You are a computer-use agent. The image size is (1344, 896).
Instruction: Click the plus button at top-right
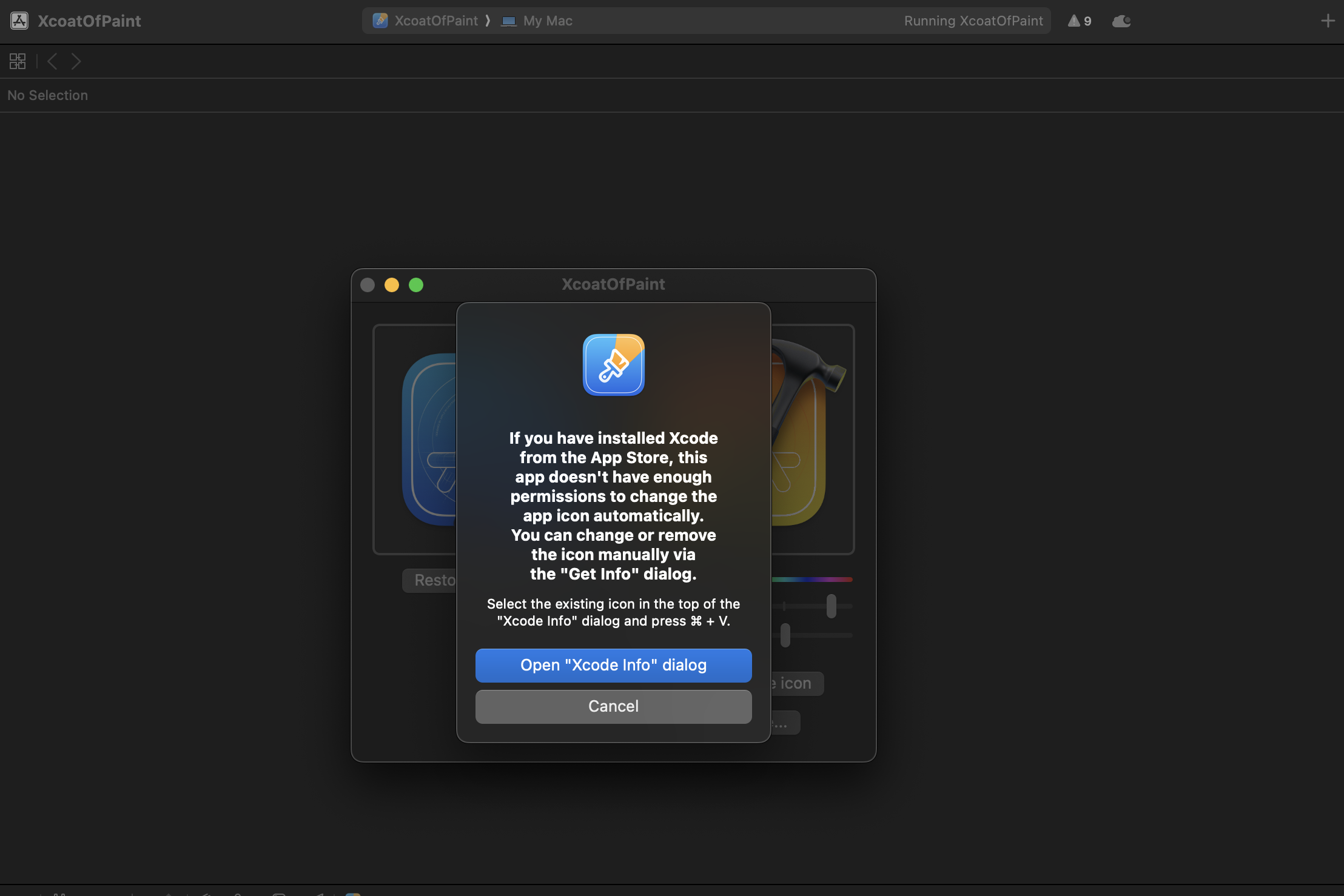click(x=1328, y=21)
